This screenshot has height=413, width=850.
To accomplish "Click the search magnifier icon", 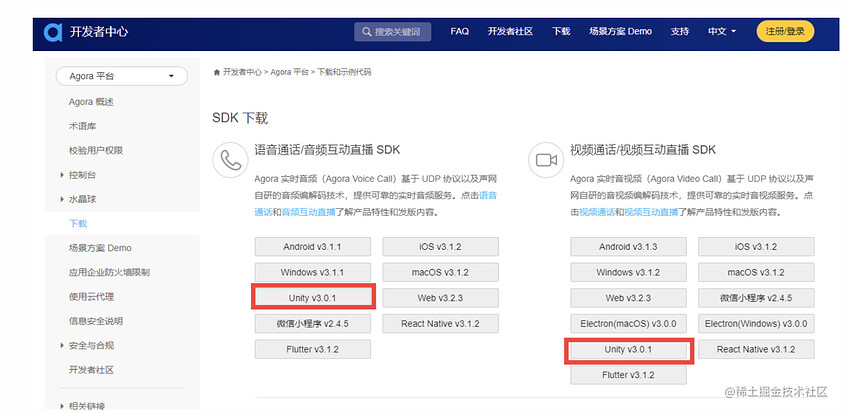I will [367, 32].
